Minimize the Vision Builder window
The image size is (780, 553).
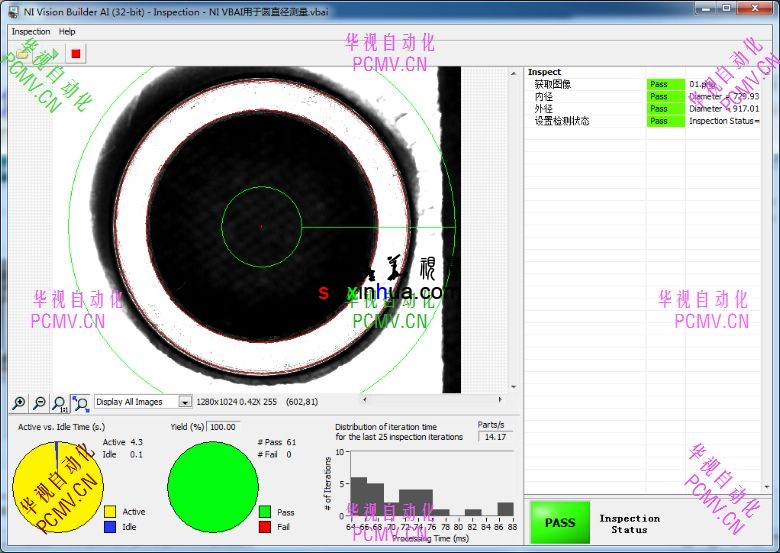pyautogui.click(x=706, y=8)
